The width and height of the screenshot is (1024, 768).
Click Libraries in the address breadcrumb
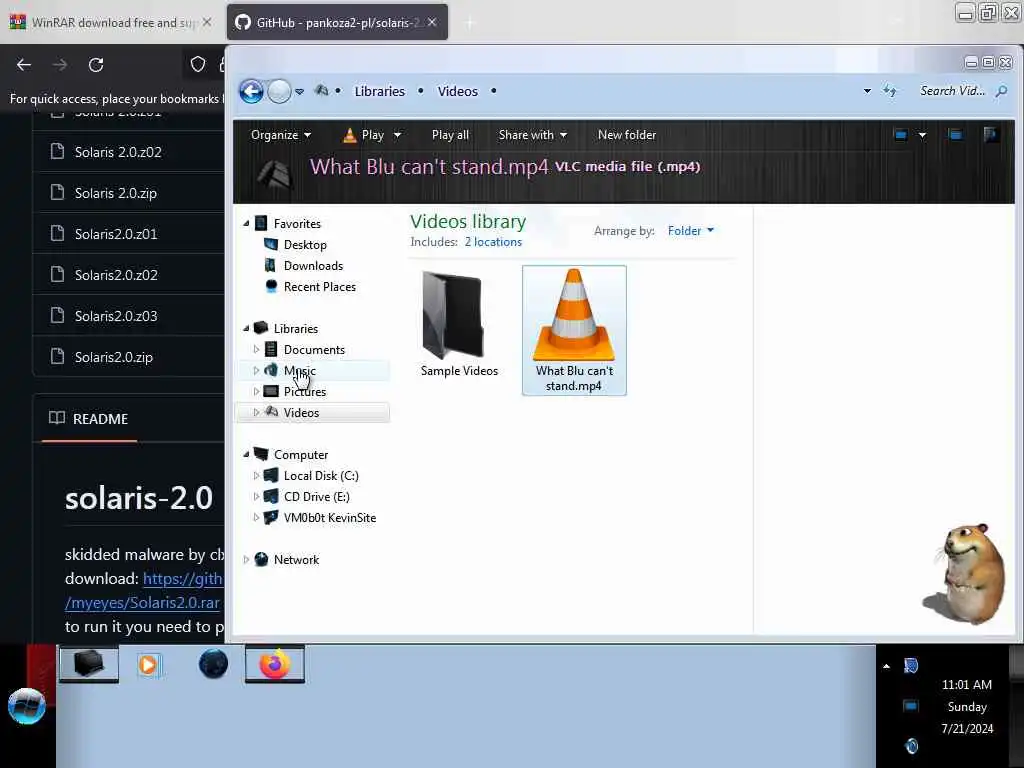coord(379,91)
